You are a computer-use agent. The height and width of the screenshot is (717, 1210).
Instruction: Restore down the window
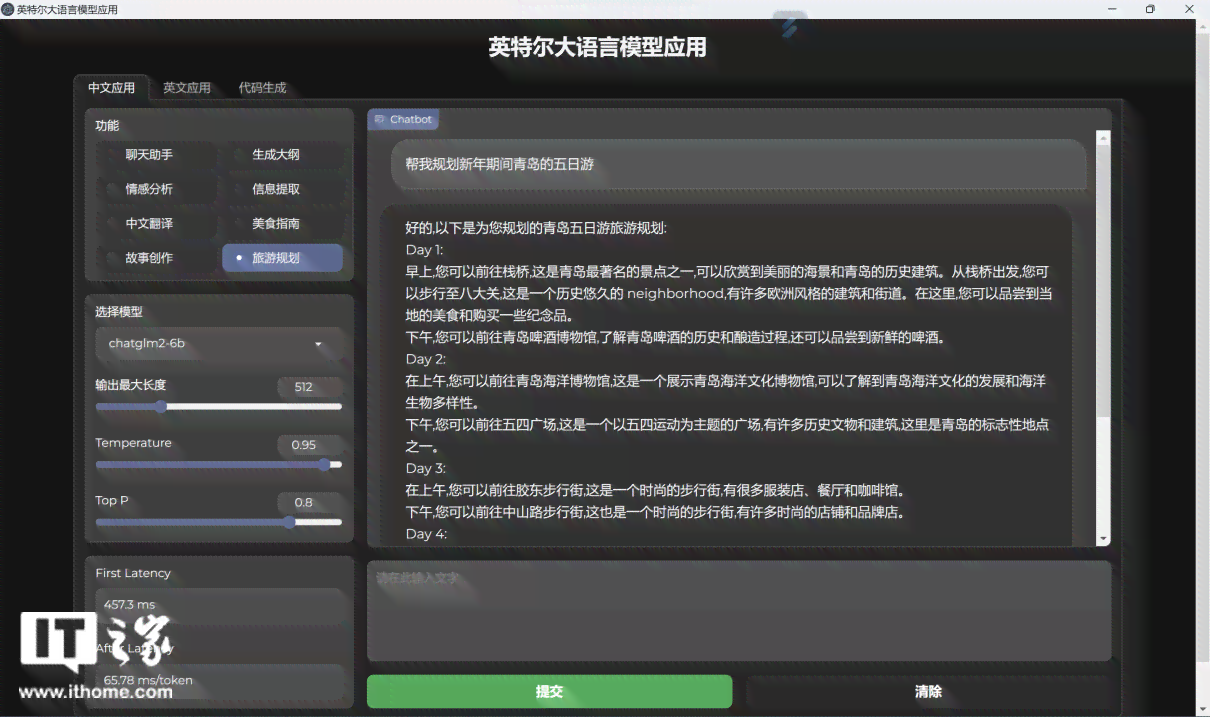pos(1150,9)
